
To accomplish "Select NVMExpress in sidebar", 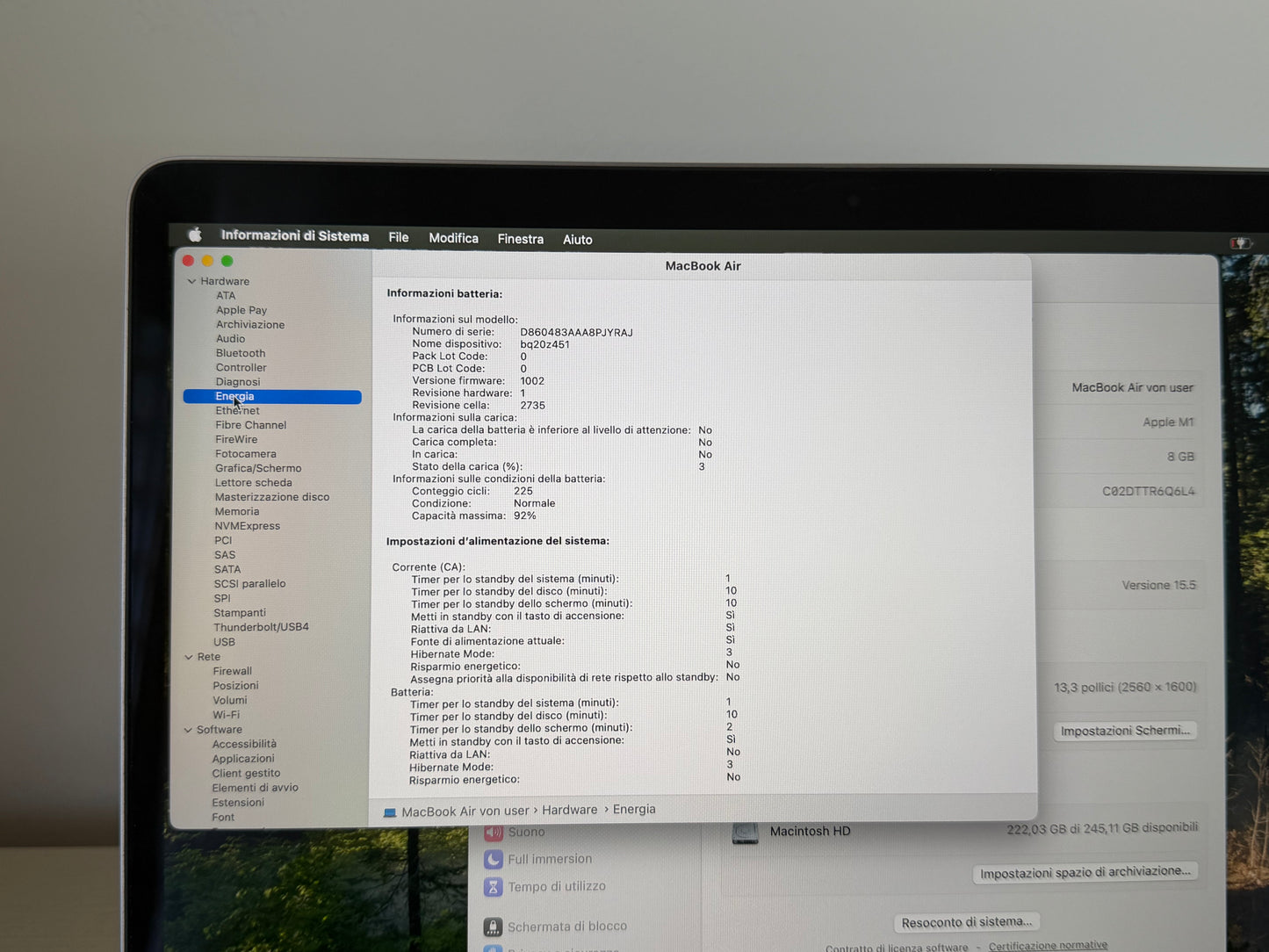I will pyautogui.click(x=248, y=526).
